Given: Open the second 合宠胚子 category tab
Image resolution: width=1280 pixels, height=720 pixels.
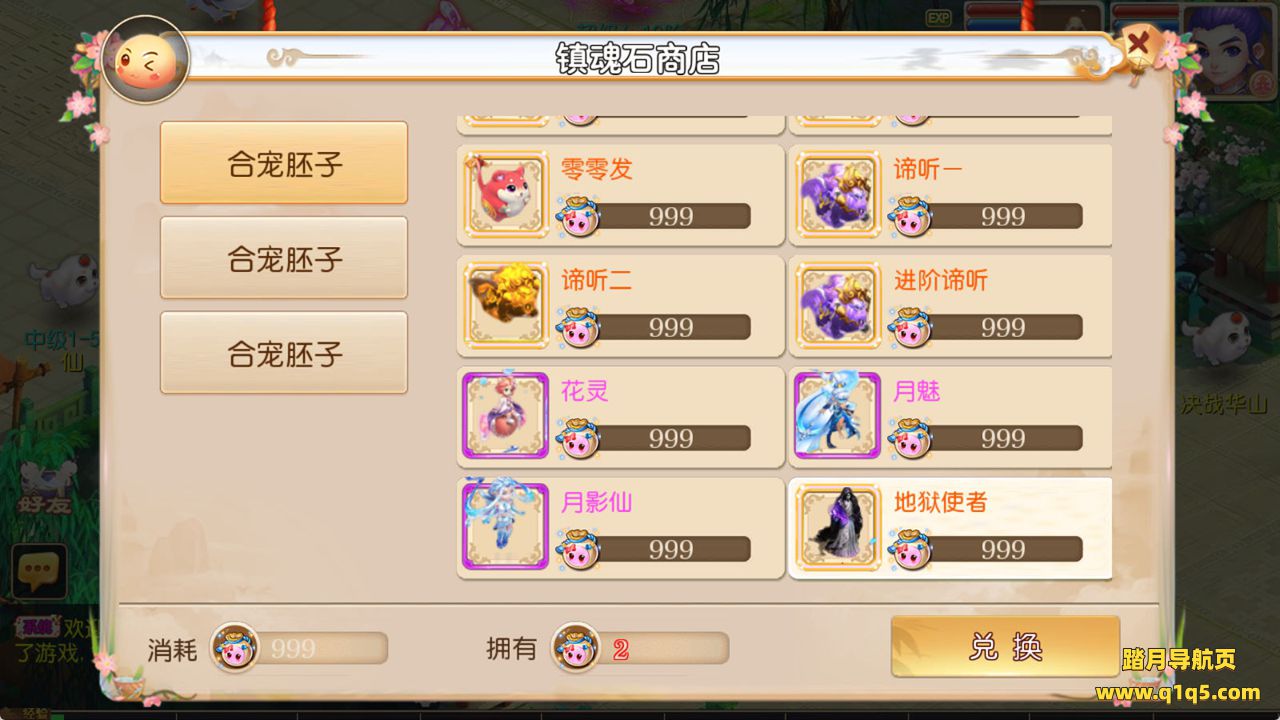Looking at the screenshot, I should coord(284,258).
